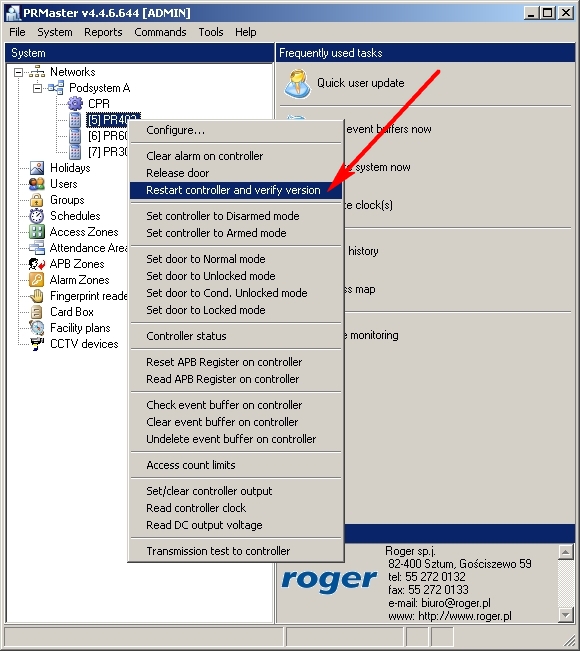Choose Set door to Unlocked mode
This screenshot has height=651, width=580.
236,276
